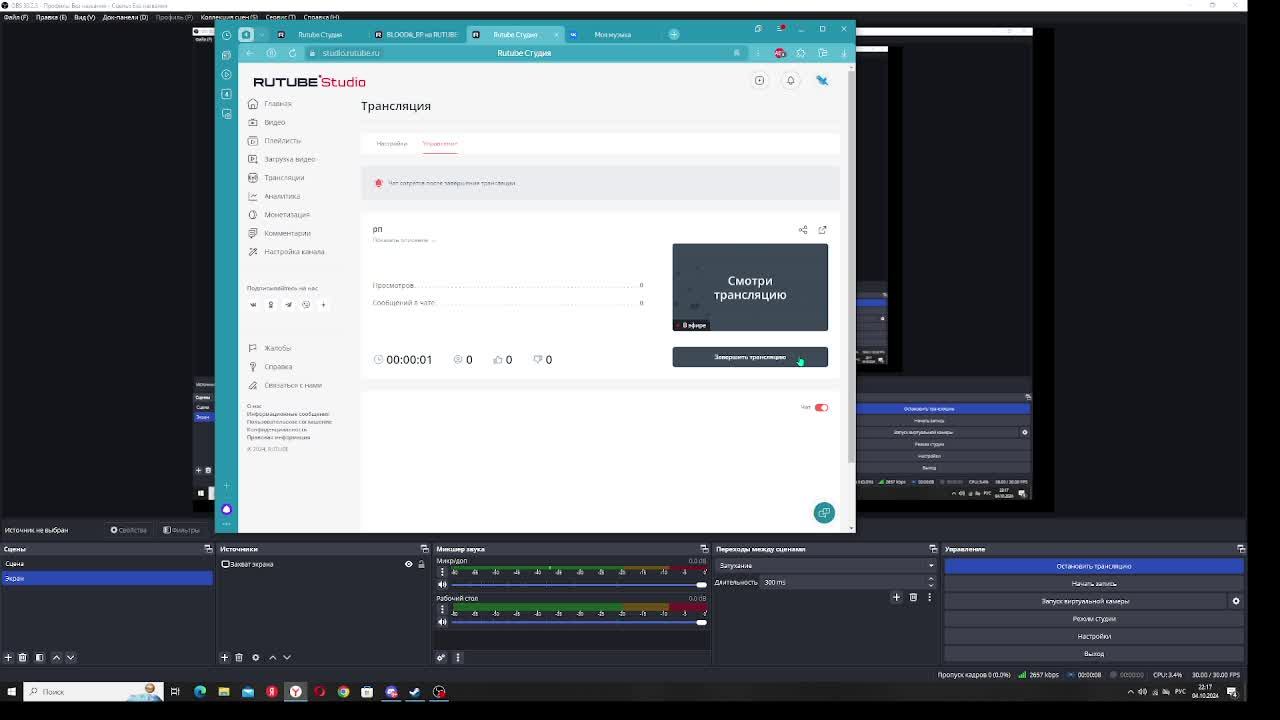This screenshot has height=720, width=1280.
Task: Add a scene transition with plus icon
Action: click(896, 597)
